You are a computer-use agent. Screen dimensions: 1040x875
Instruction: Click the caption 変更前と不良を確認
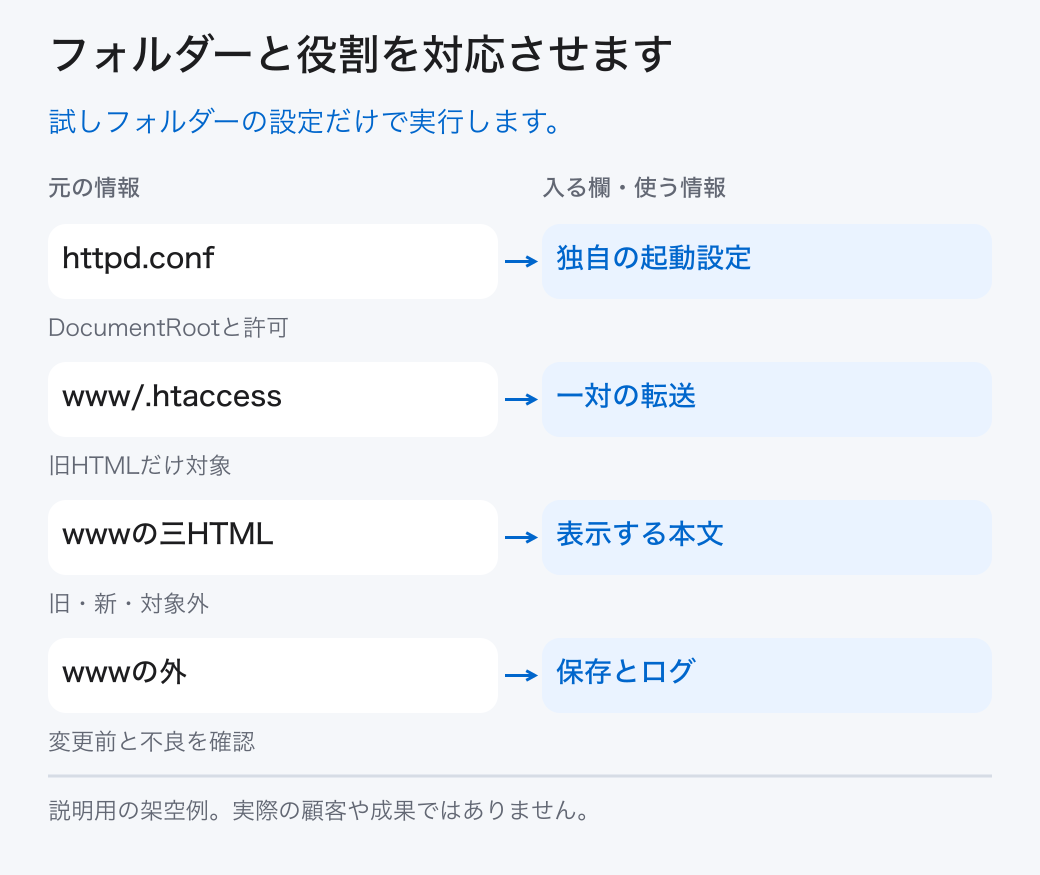[x=152, y=742]
